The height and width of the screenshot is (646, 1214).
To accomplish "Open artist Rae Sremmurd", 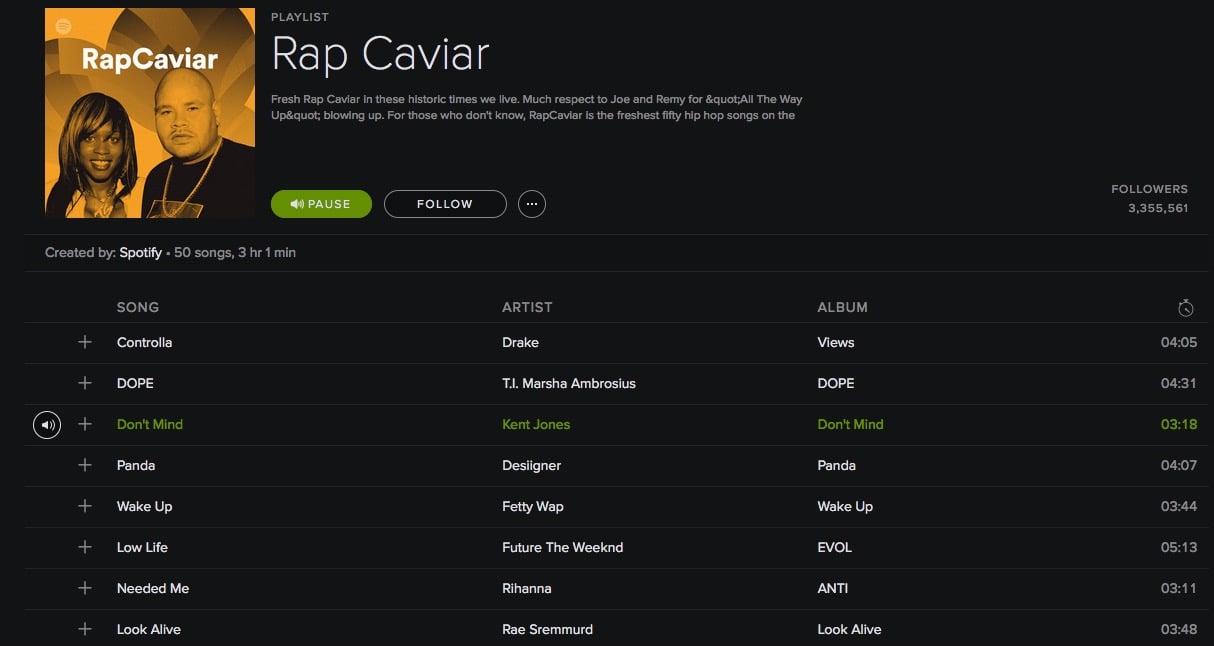I will [x=547, y=629].
